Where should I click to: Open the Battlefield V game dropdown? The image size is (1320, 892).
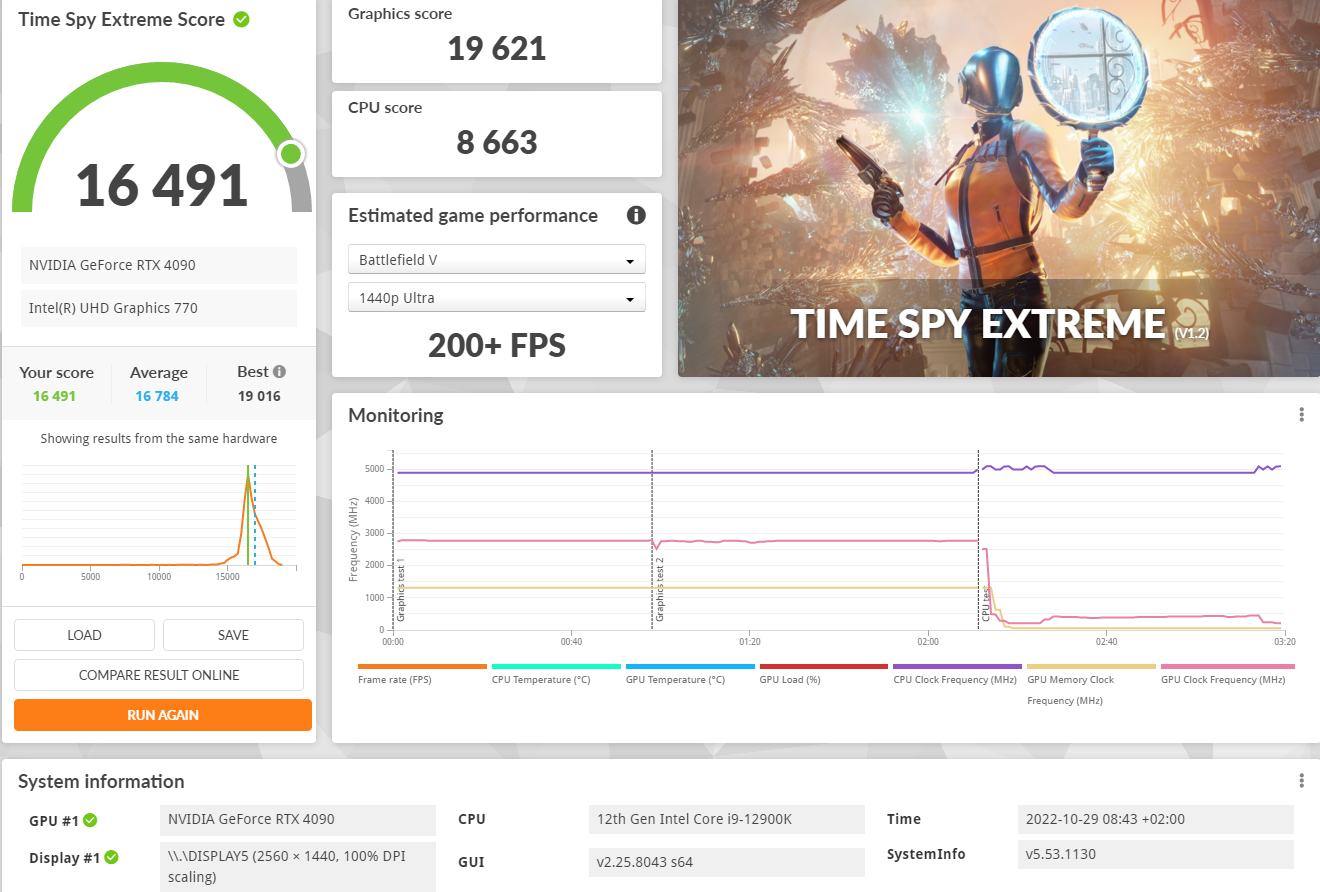pos(497,259)
